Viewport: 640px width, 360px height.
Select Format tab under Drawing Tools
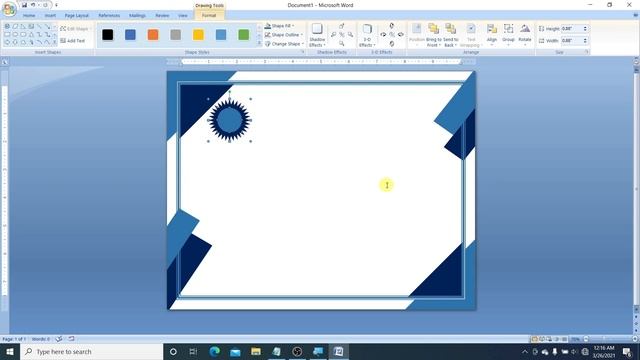[209, 16]
